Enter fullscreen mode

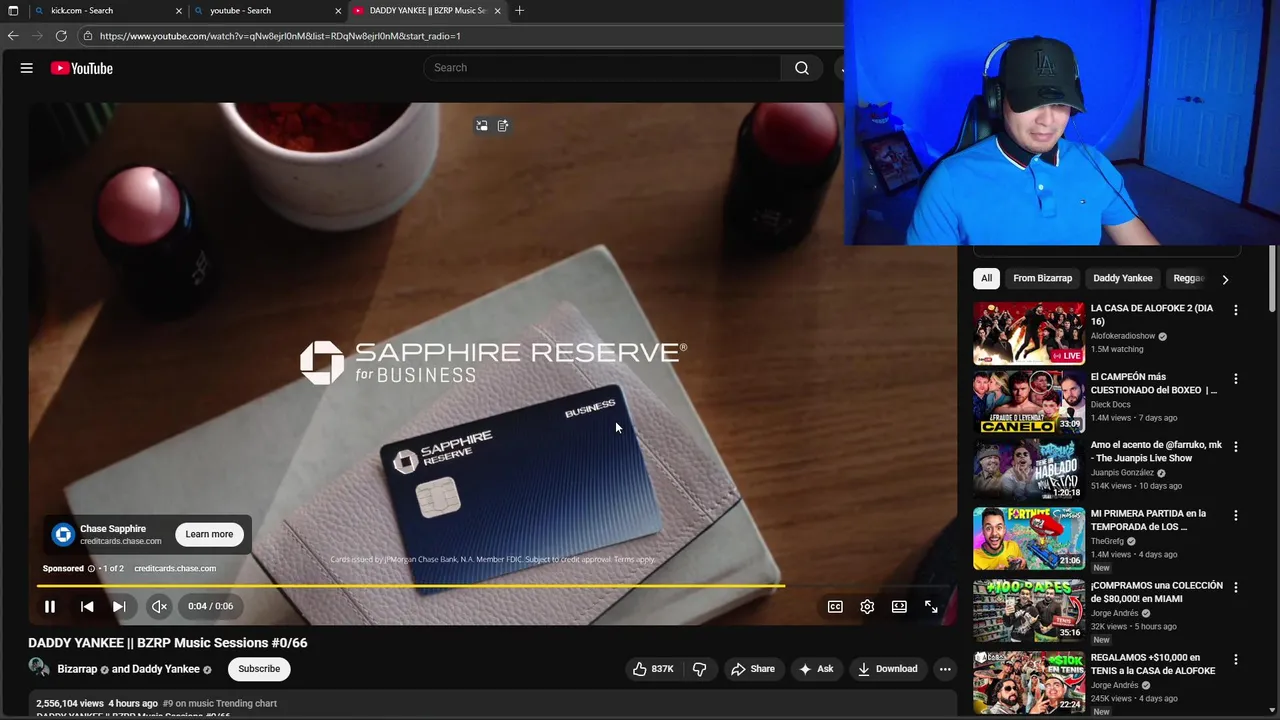coord(931,606)
